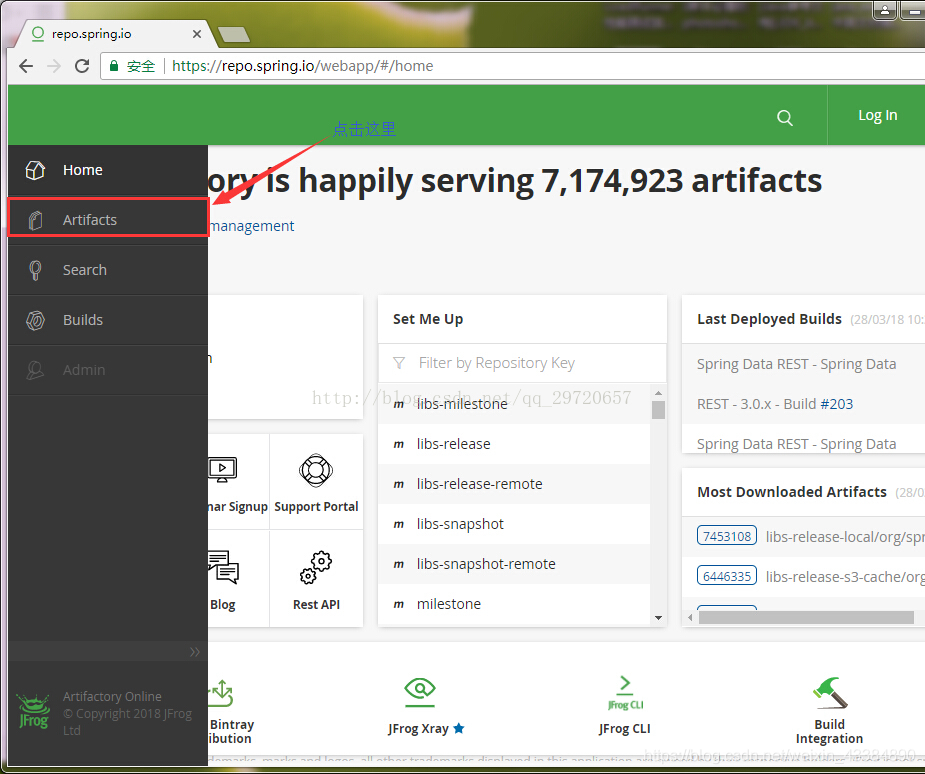Open Bintray distribution icon
This screenshot has height=774, width=925.
point(222,693)
